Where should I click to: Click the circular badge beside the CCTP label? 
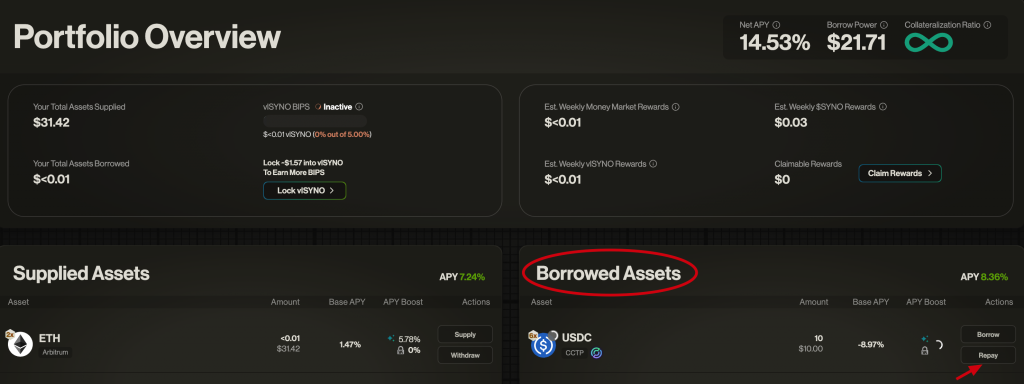click(596, 353)
